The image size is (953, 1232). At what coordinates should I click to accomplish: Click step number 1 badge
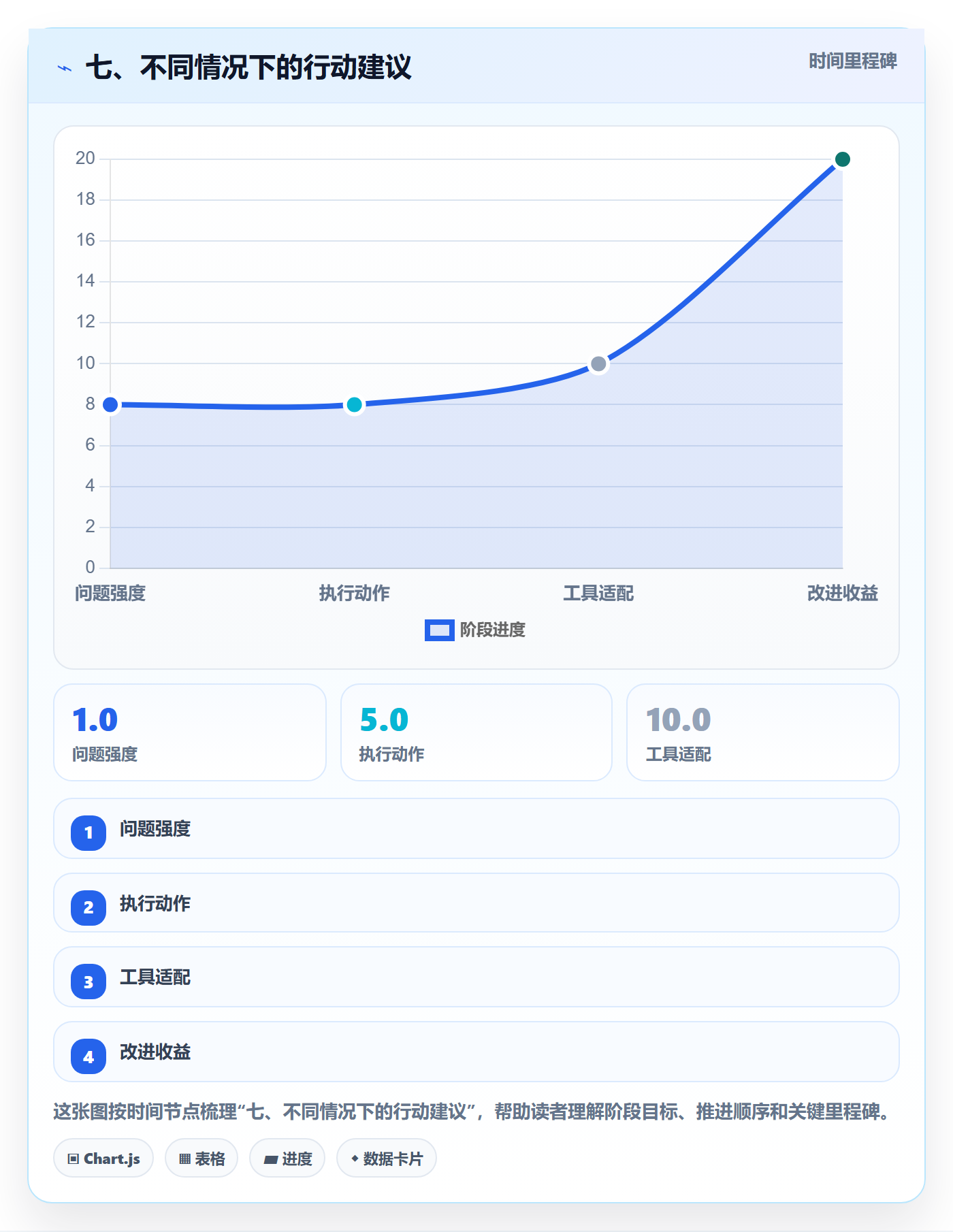[x=88, y=832]
